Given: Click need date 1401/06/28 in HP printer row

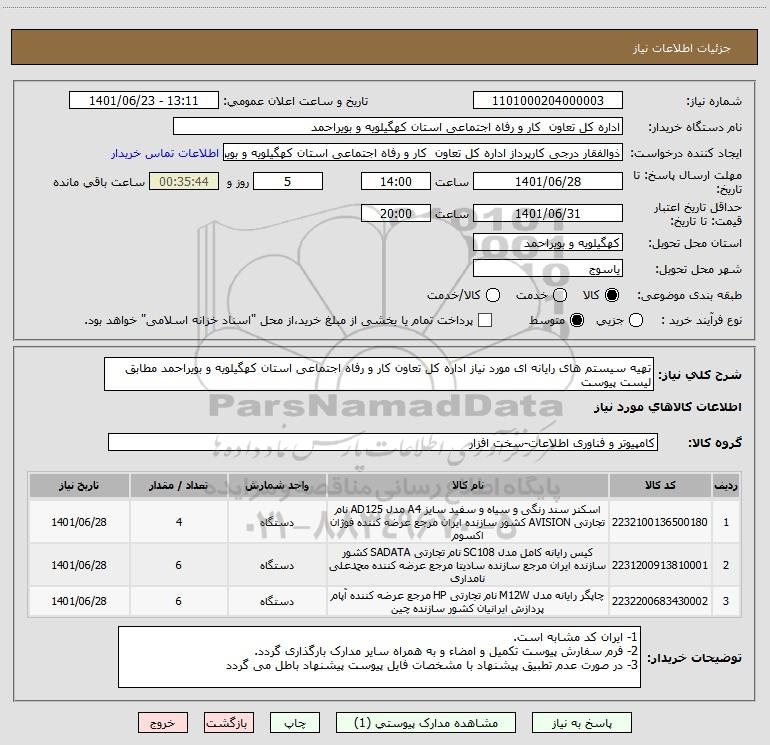Looking at the screenshot, I should pos(79,601).
